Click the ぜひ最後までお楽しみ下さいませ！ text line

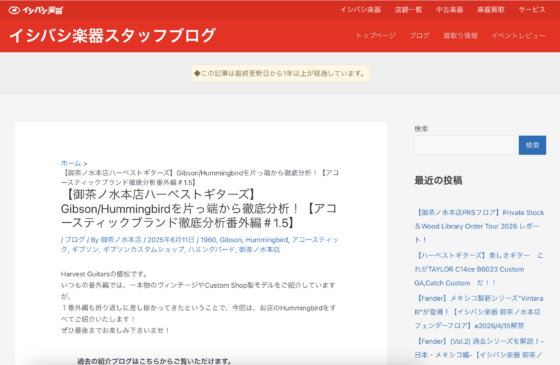click(116, 330)
